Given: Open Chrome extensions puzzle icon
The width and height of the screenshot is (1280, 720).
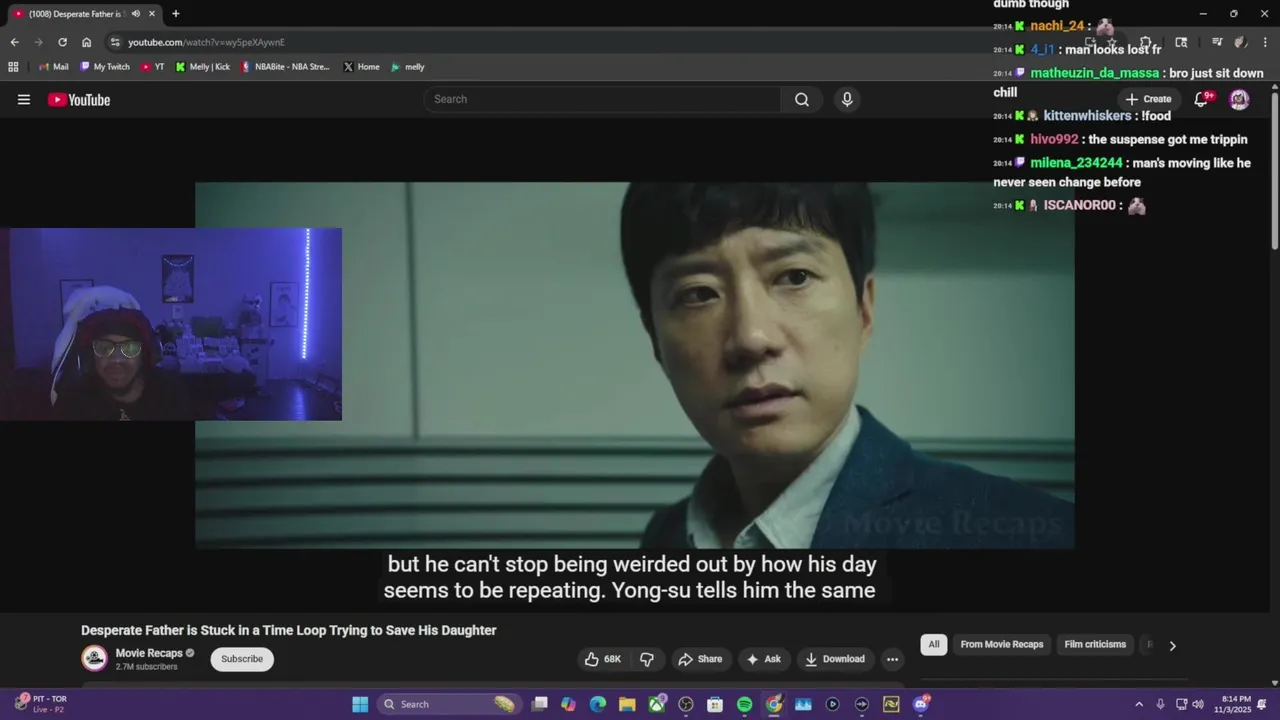Looking at the screenshot, I should [x=1146, y=42].
